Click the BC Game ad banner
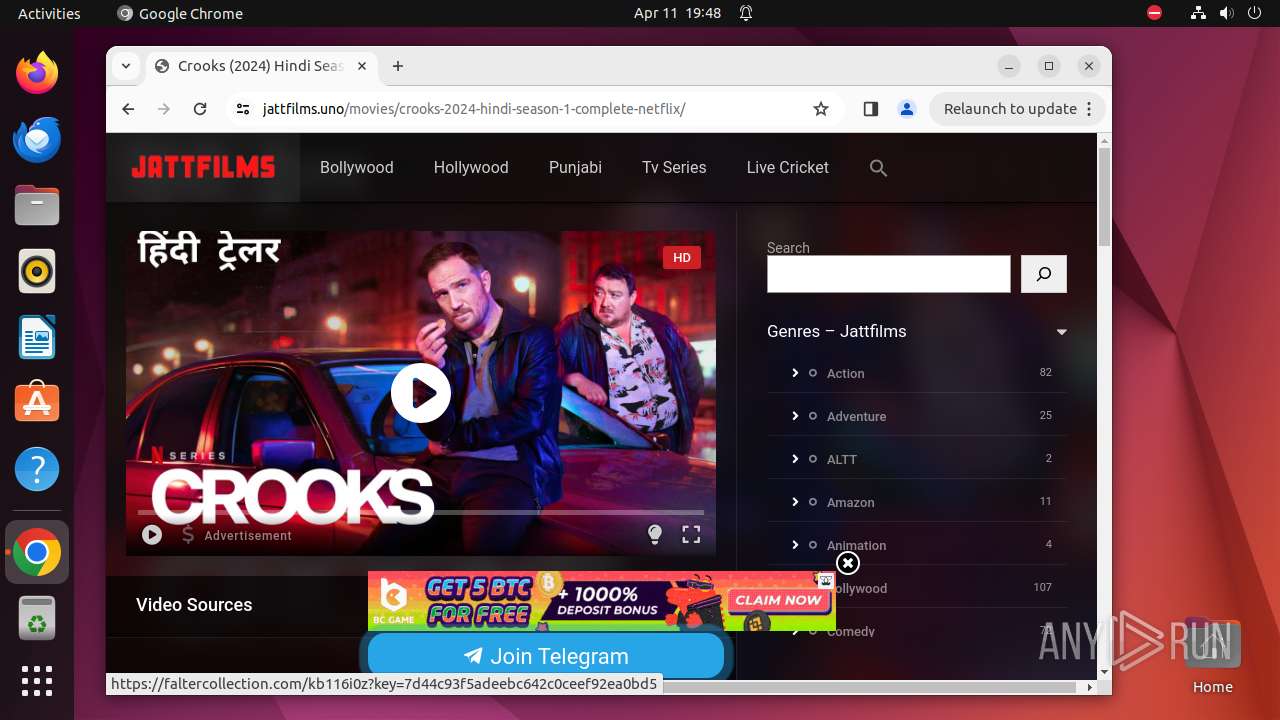The image size is (1280, 720). pos(601,601)
